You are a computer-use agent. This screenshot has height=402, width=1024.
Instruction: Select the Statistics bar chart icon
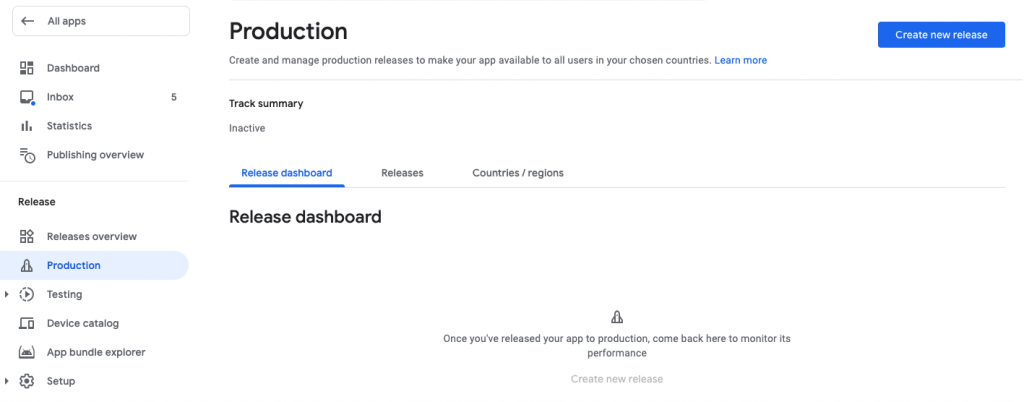(27, 126)
